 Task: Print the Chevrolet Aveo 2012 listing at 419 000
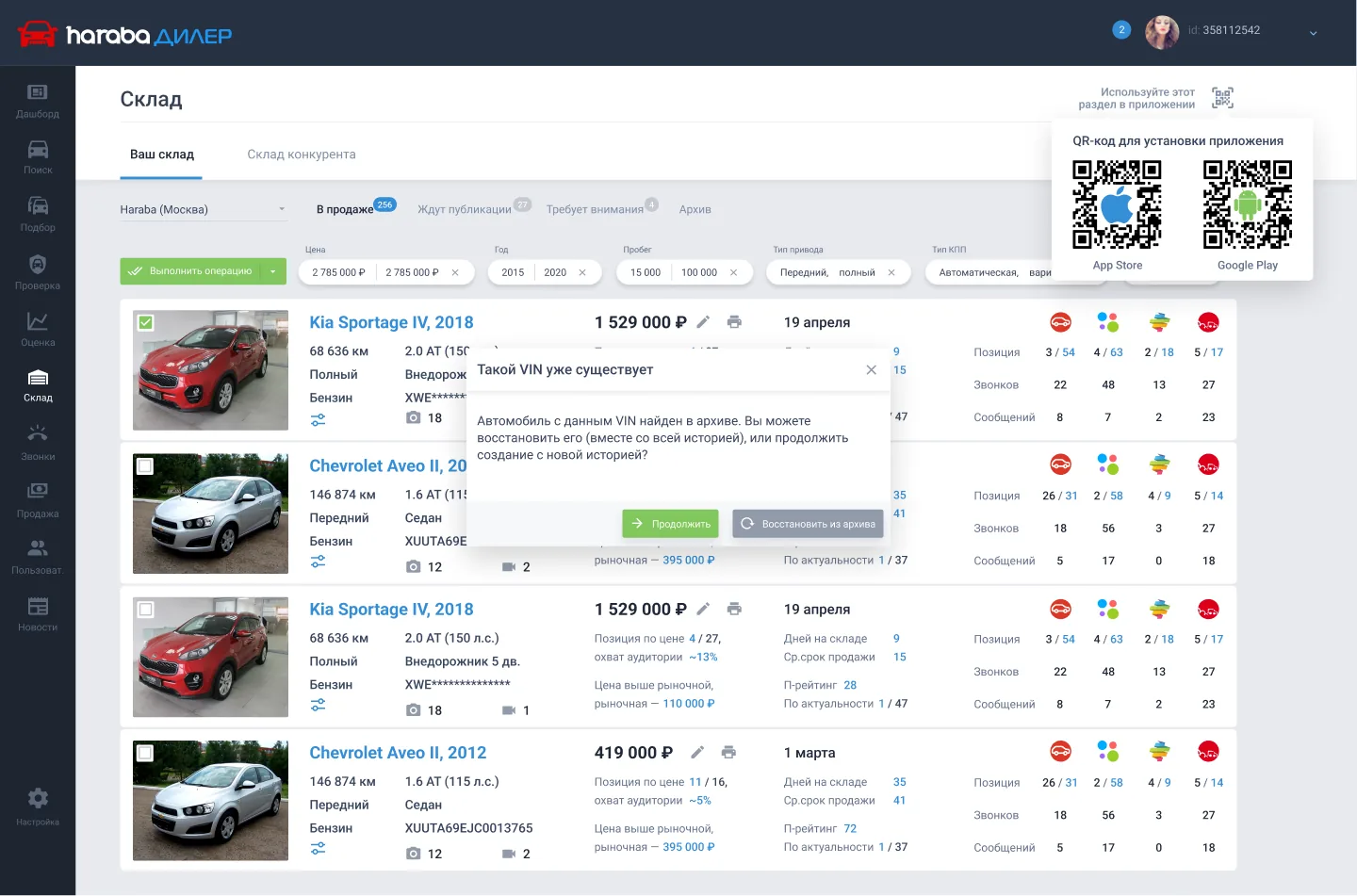point(728,753)
